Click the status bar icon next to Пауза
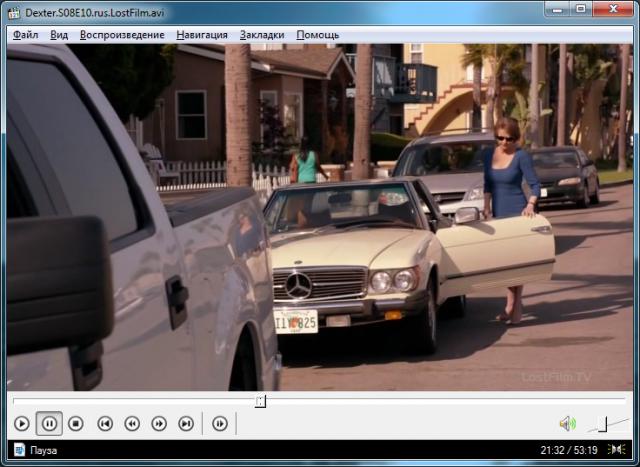Viewport: 640px width, 467px height. click(18, 450)
